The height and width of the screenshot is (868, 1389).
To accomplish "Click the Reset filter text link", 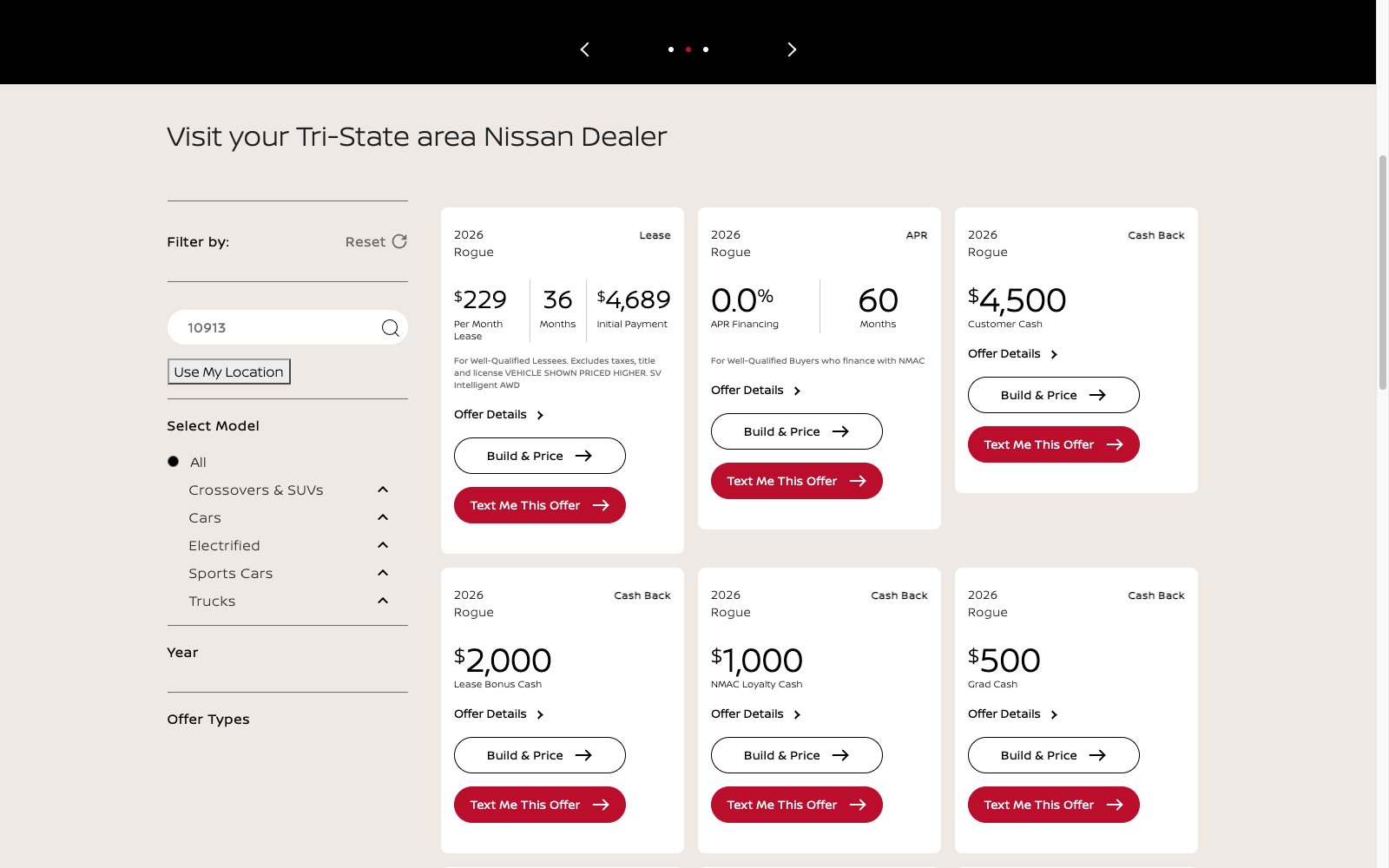I will click(x=365, y=242).
